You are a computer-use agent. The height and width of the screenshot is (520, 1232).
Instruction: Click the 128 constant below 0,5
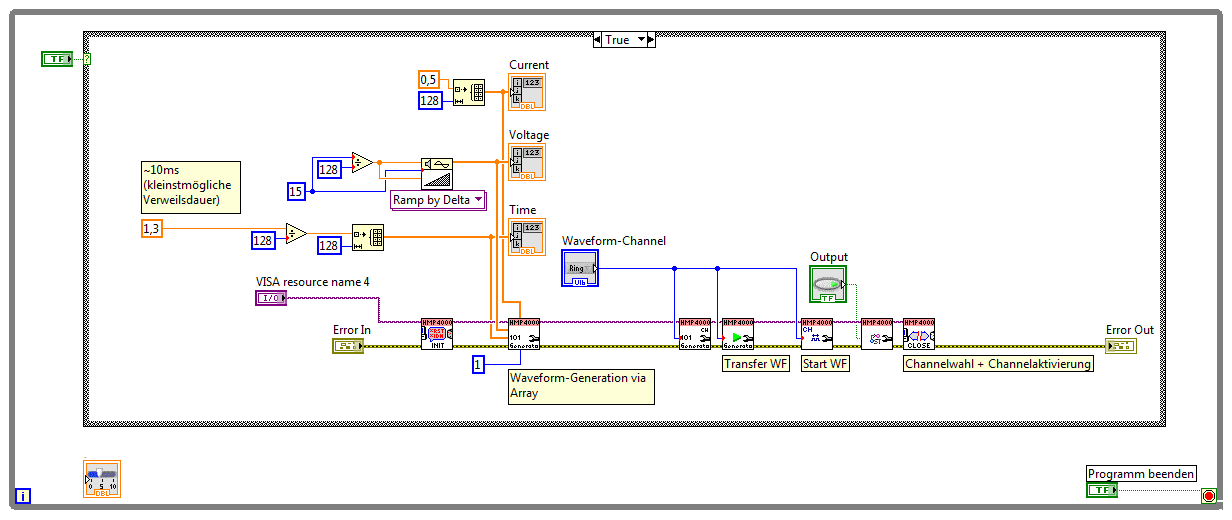(x=430, y=99)
